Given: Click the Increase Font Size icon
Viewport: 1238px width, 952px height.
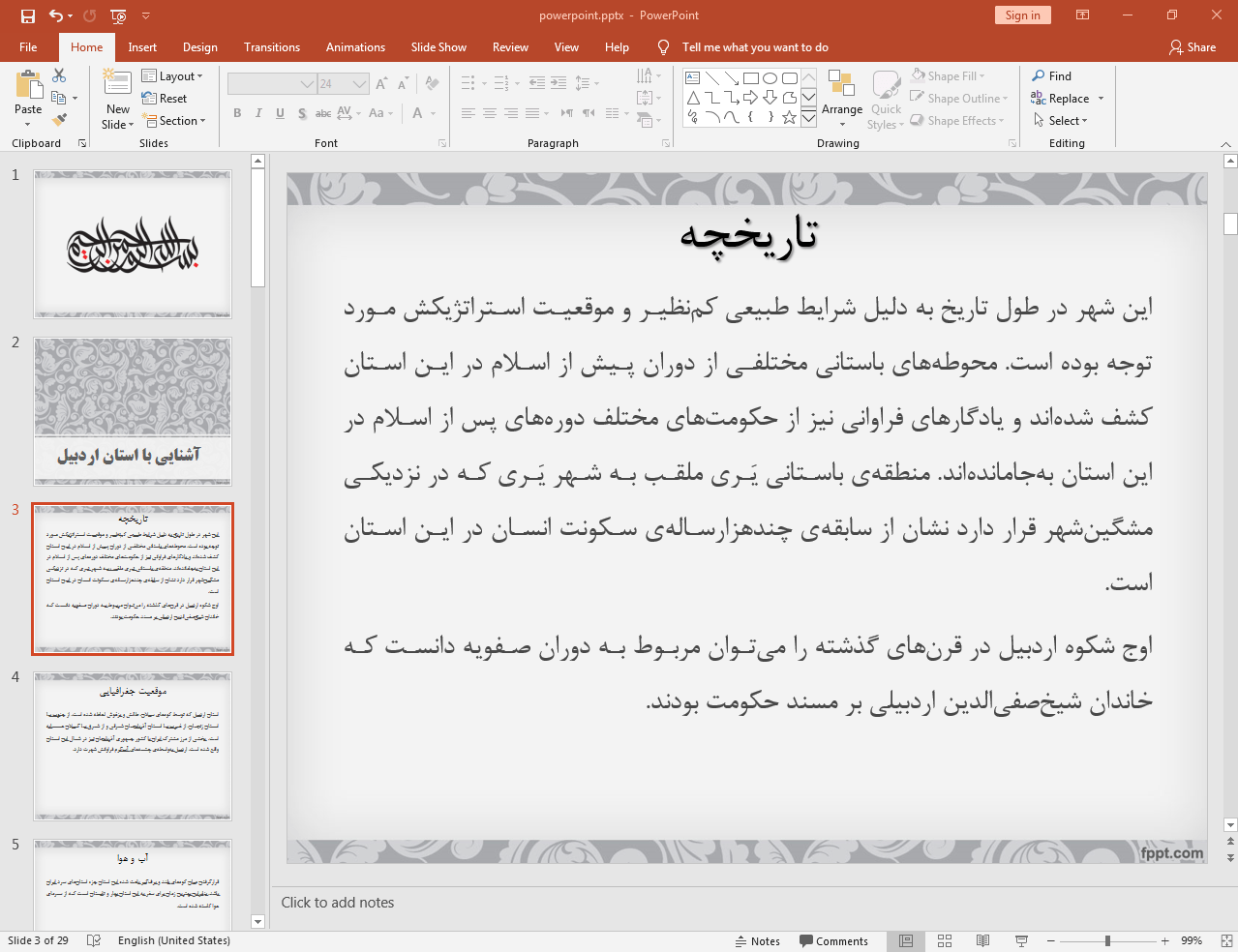Looking at the screenshot, I should tap(380, 83).
